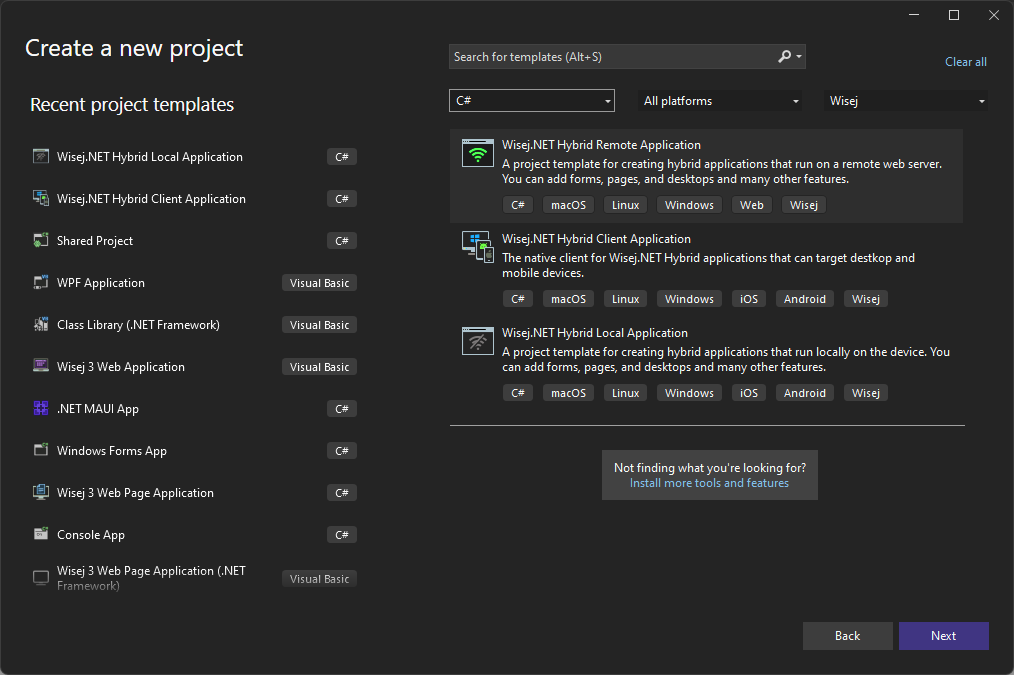Viewport: 1014px width, 675px height.
Task: Click the Console App template icon
Action: [x=40, y=534]
